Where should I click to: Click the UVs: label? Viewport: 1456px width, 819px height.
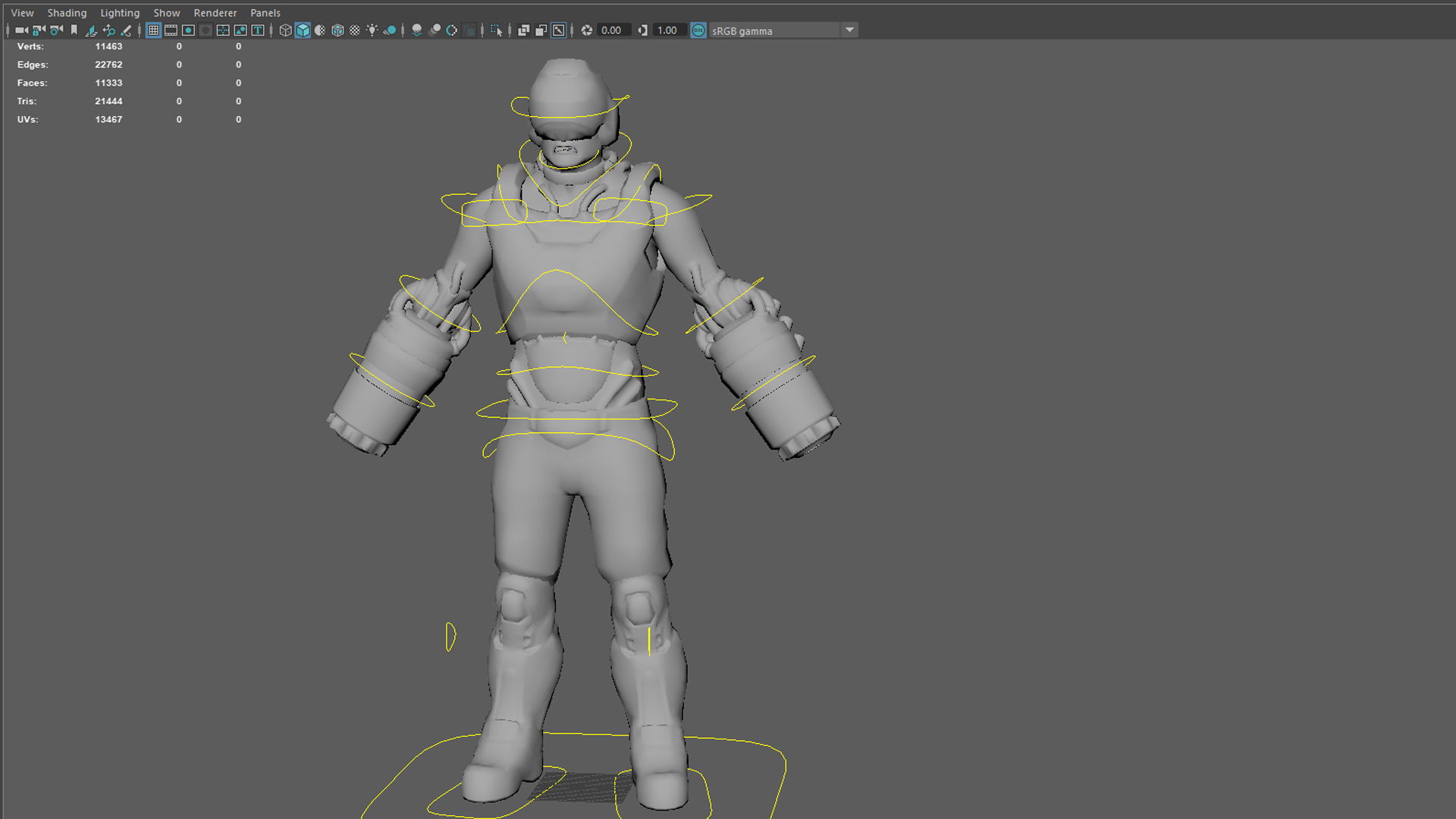point(27,119)
